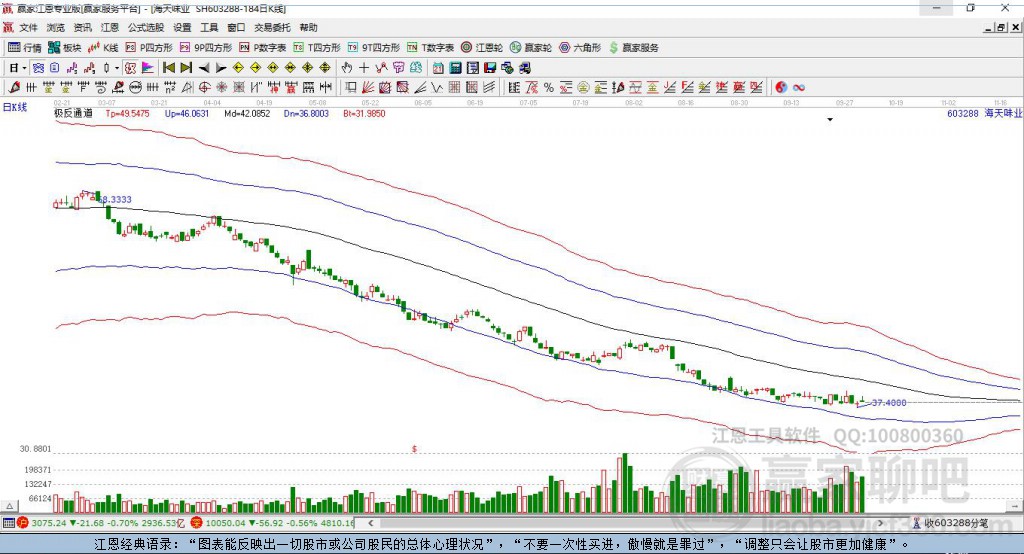Screen dimensions: 1024x554
Task: Click the 行情 quotes button
Action: point(25,48)
